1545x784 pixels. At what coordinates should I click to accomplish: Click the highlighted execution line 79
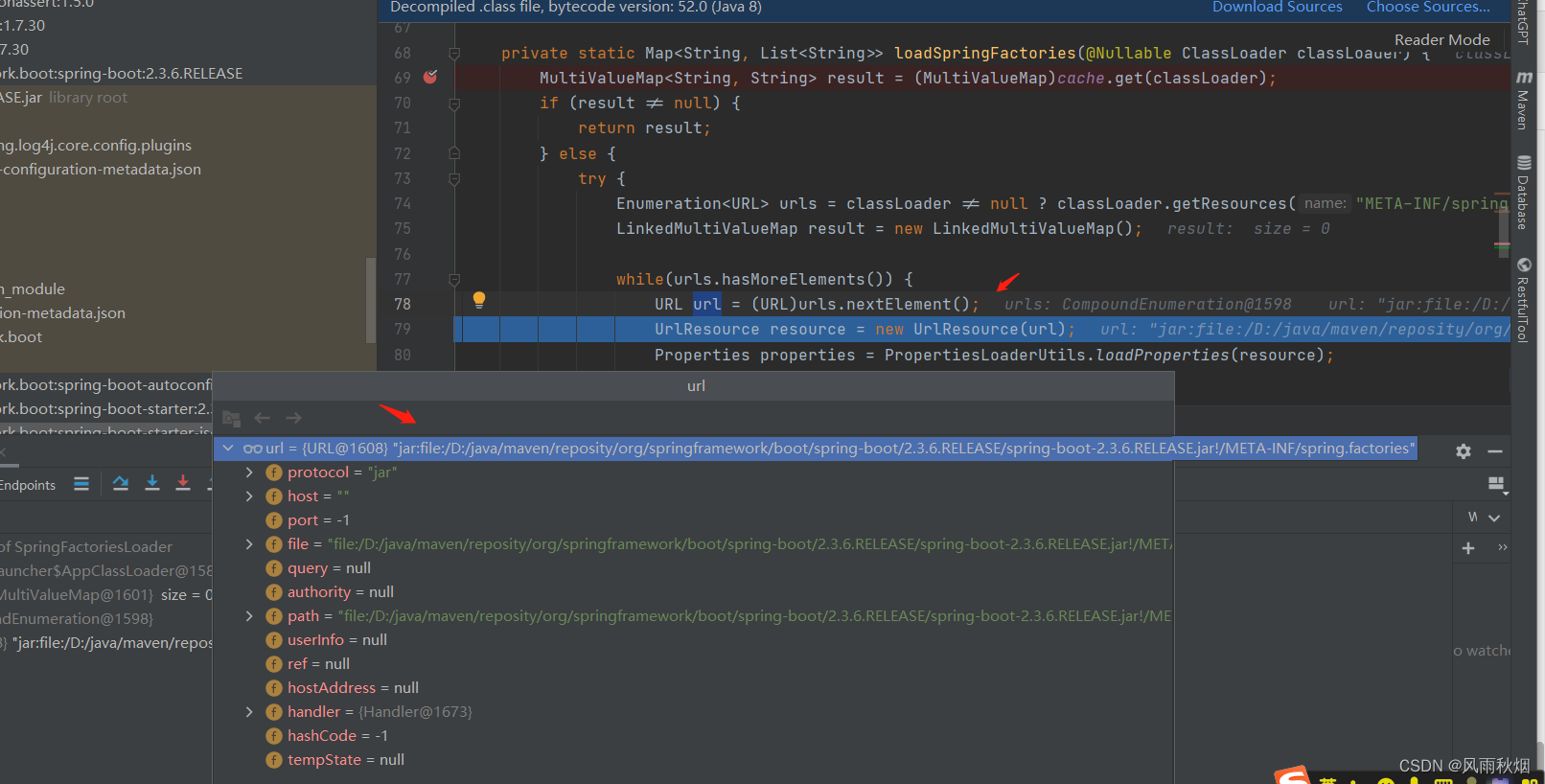click(x=981, y=329)
